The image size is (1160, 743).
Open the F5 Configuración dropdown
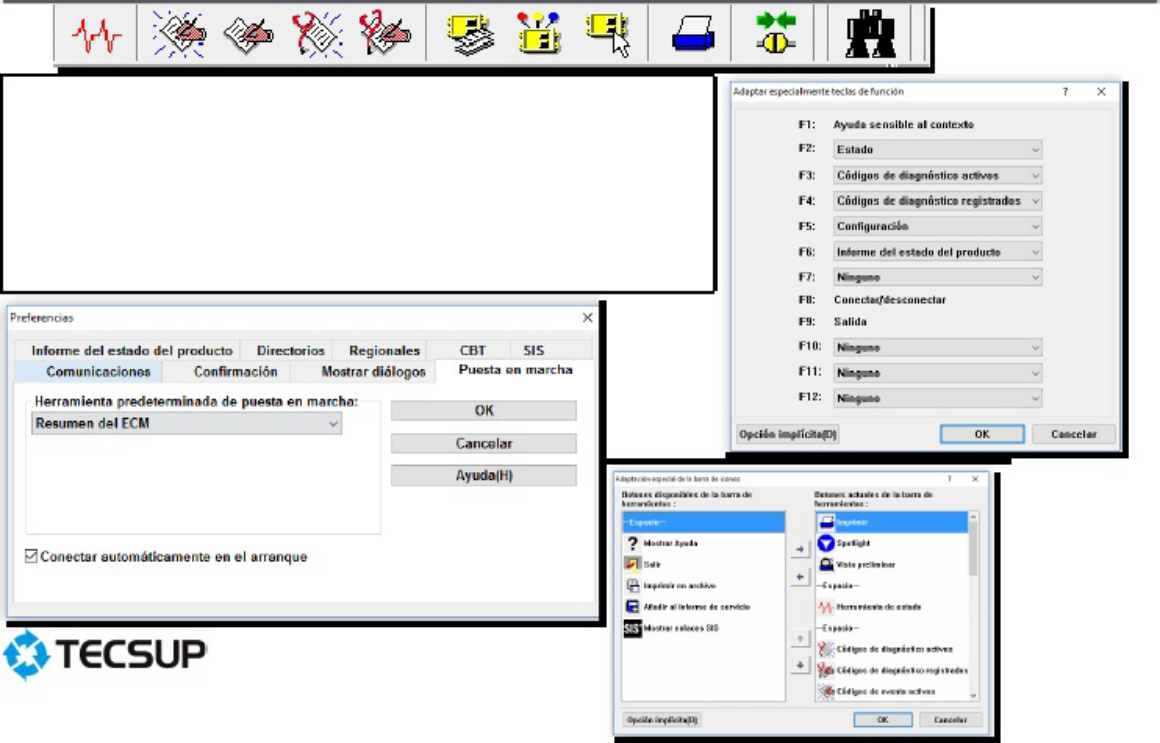[937, 226]
